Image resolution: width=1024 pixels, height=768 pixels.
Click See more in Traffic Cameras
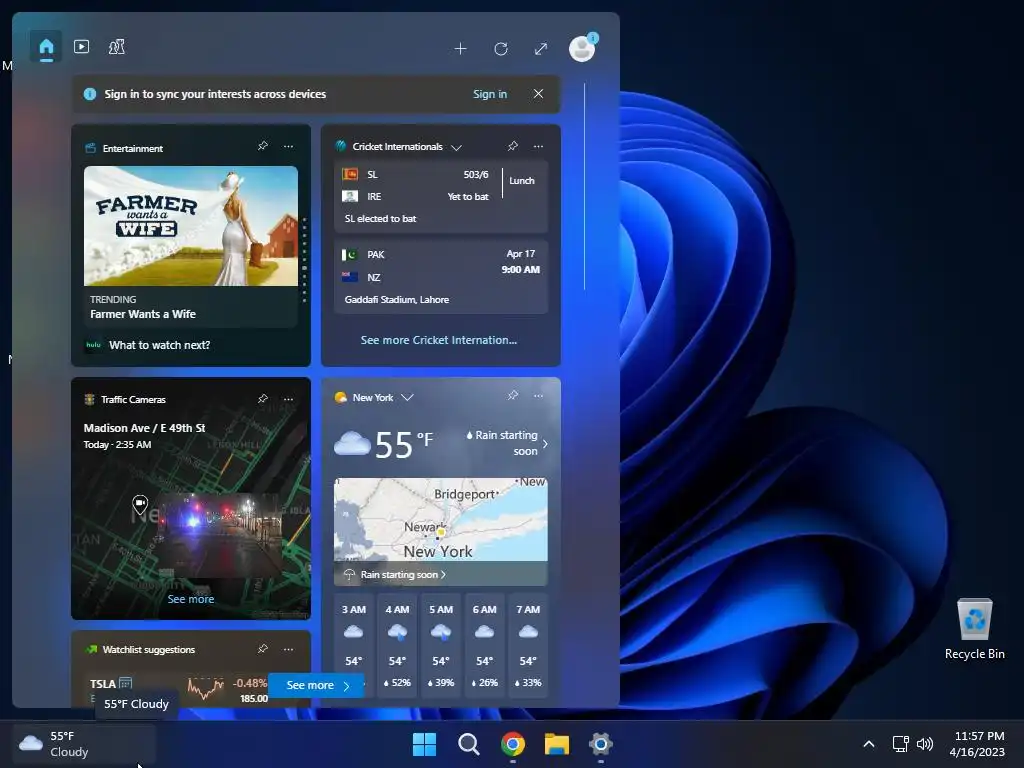(x=191, y=599)
